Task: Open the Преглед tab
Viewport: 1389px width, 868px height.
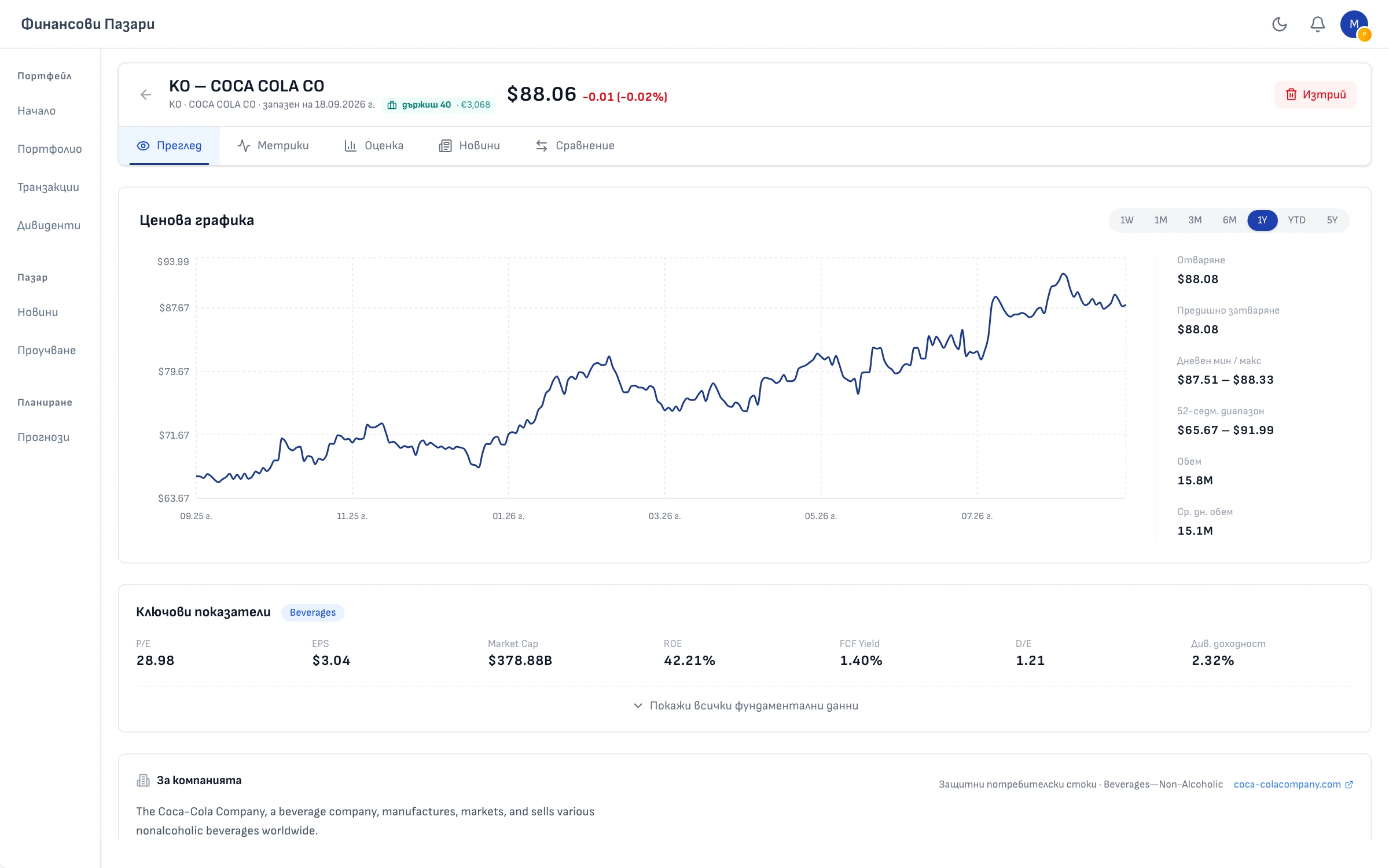Action: point(169,146)
